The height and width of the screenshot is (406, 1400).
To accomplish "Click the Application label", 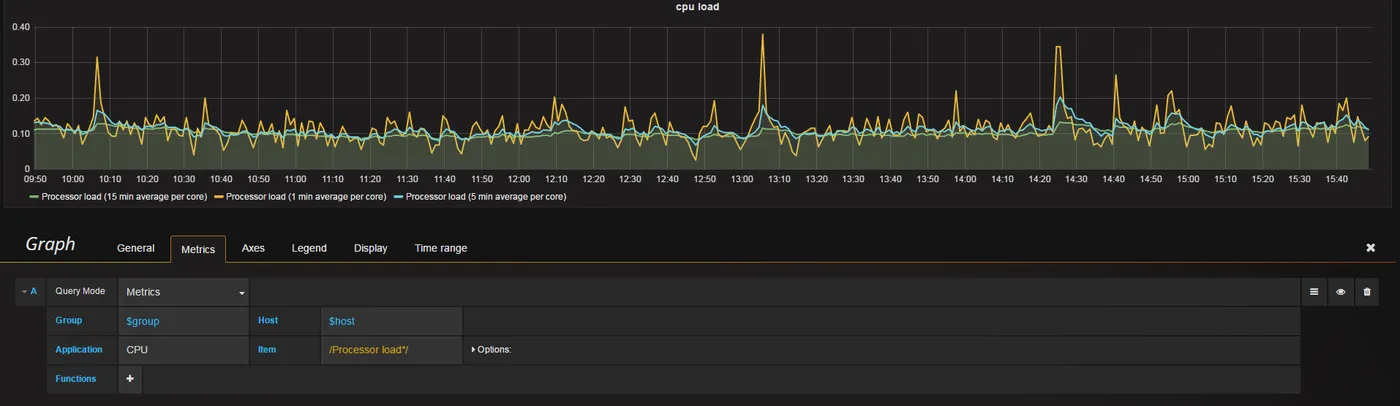I will click(79, 350).
